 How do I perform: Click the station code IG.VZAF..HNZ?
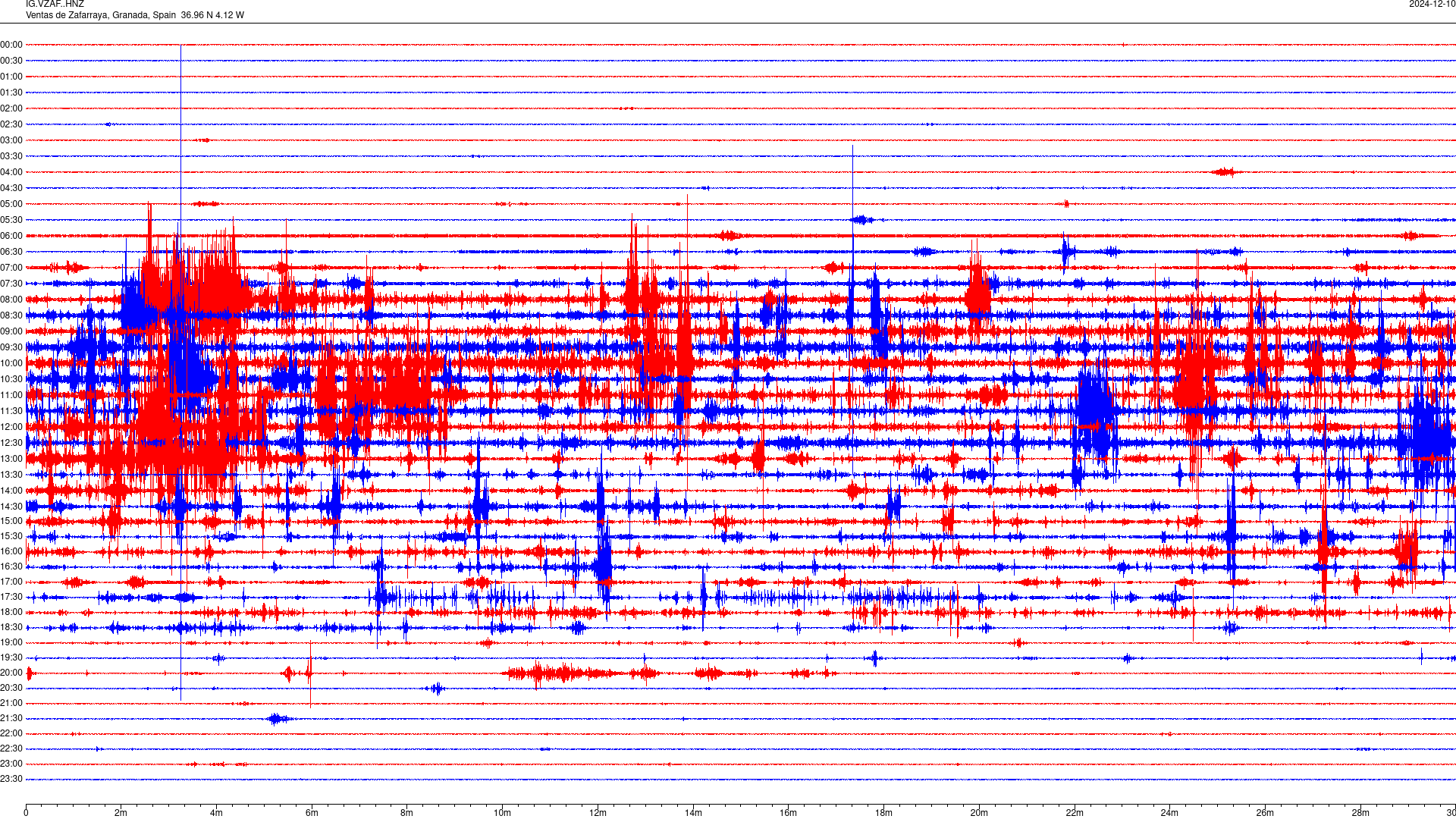click(x=55, y=5)
